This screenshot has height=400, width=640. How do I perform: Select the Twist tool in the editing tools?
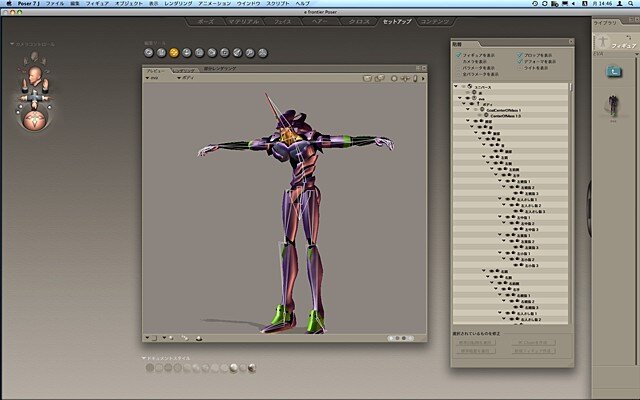(162, 53)
